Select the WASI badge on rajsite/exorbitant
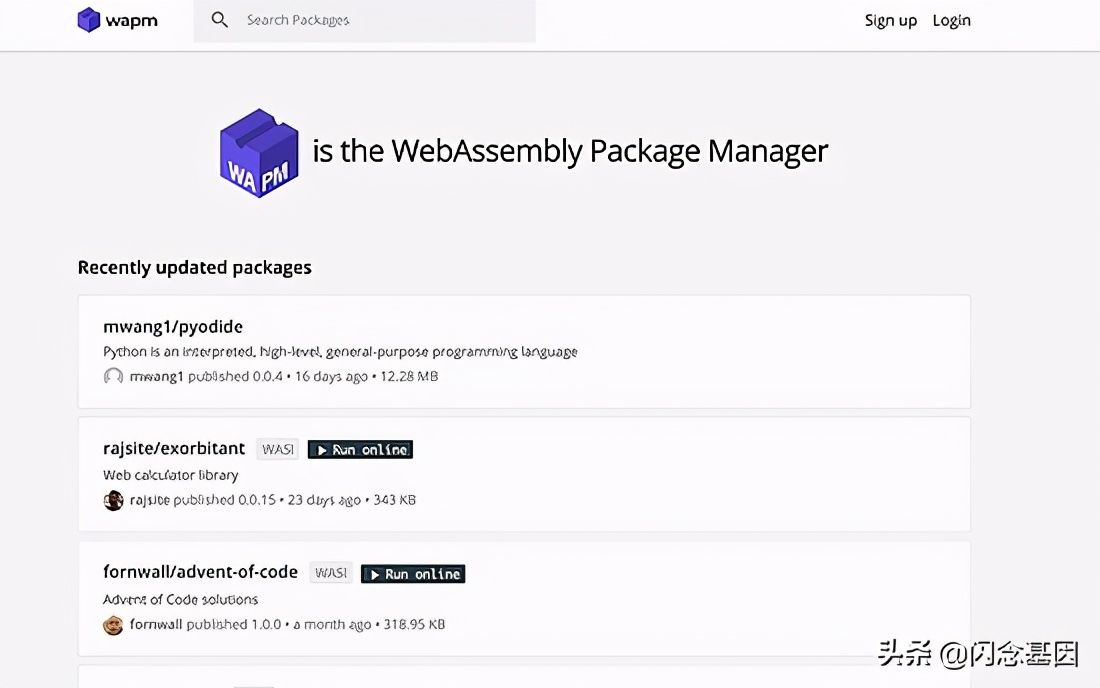The width and height of the screenshot is (1100, 688). point(277,449)
